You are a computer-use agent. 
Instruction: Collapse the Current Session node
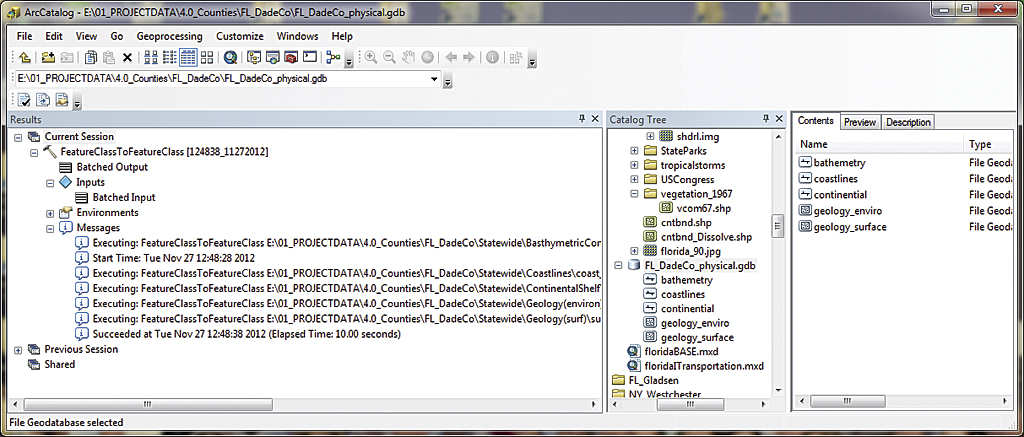18,137
